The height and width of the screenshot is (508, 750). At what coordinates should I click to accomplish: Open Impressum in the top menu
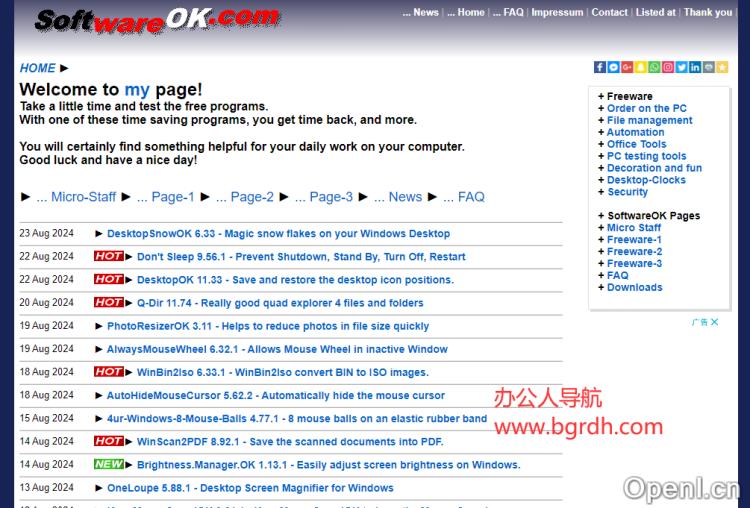557,12
